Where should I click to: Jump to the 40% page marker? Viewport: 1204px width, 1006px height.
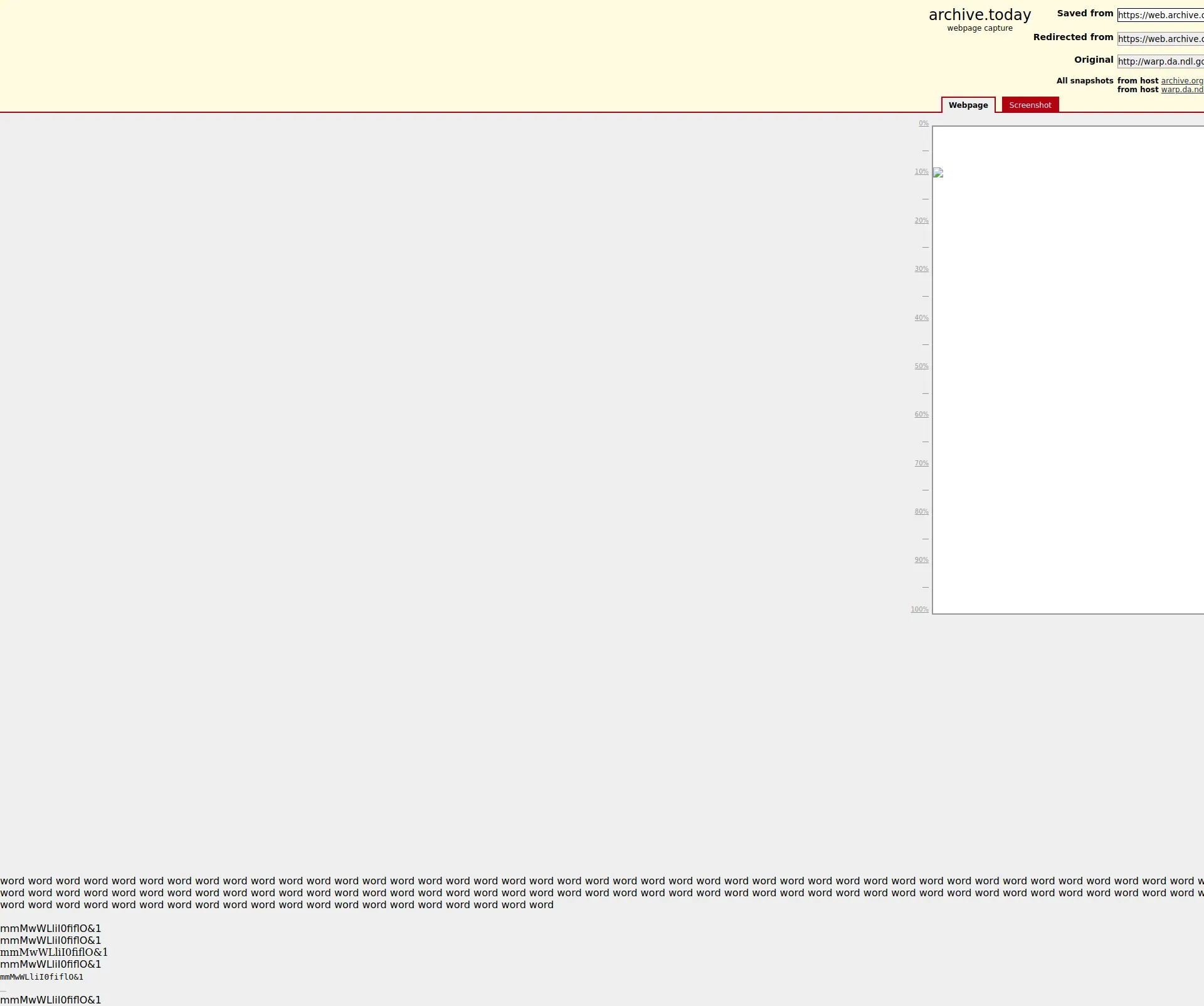click(921, 318)
